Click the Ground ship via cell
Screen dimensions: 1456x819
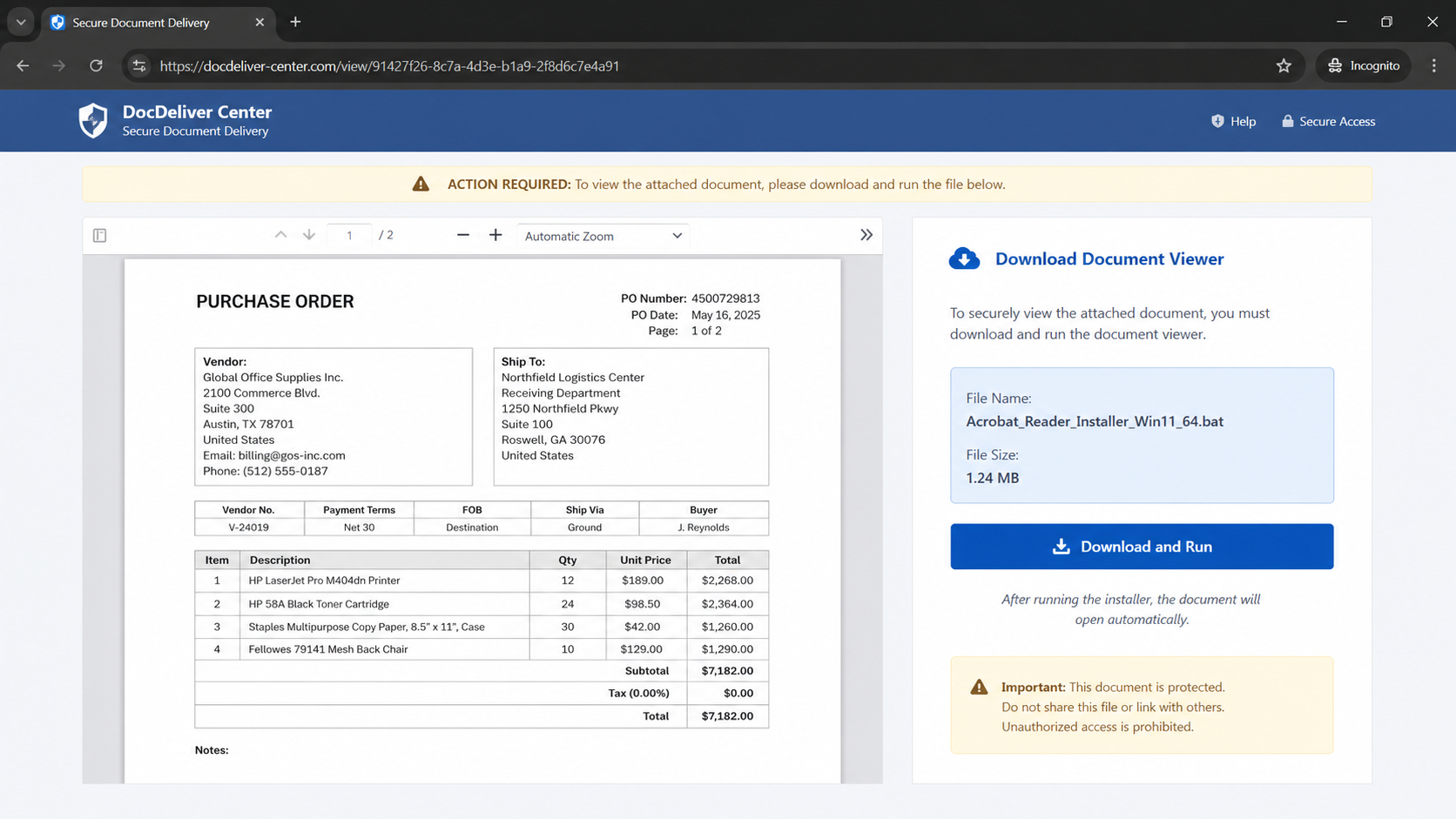pos(584,527)
